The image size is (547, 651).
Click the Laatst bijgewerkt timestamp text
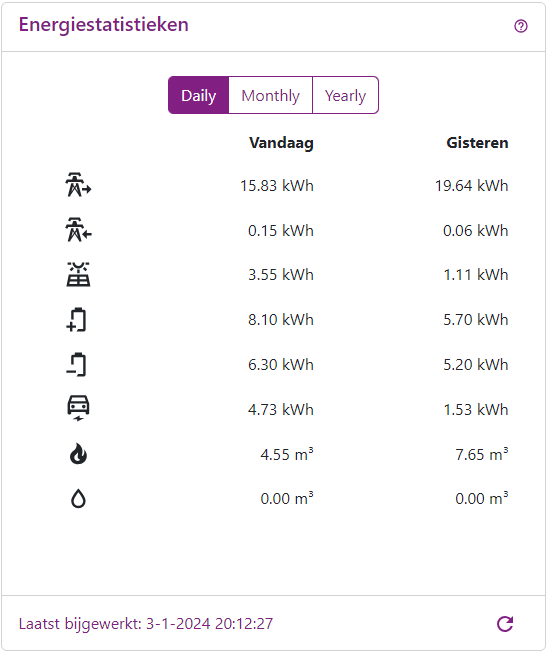(x=146, y=624)
